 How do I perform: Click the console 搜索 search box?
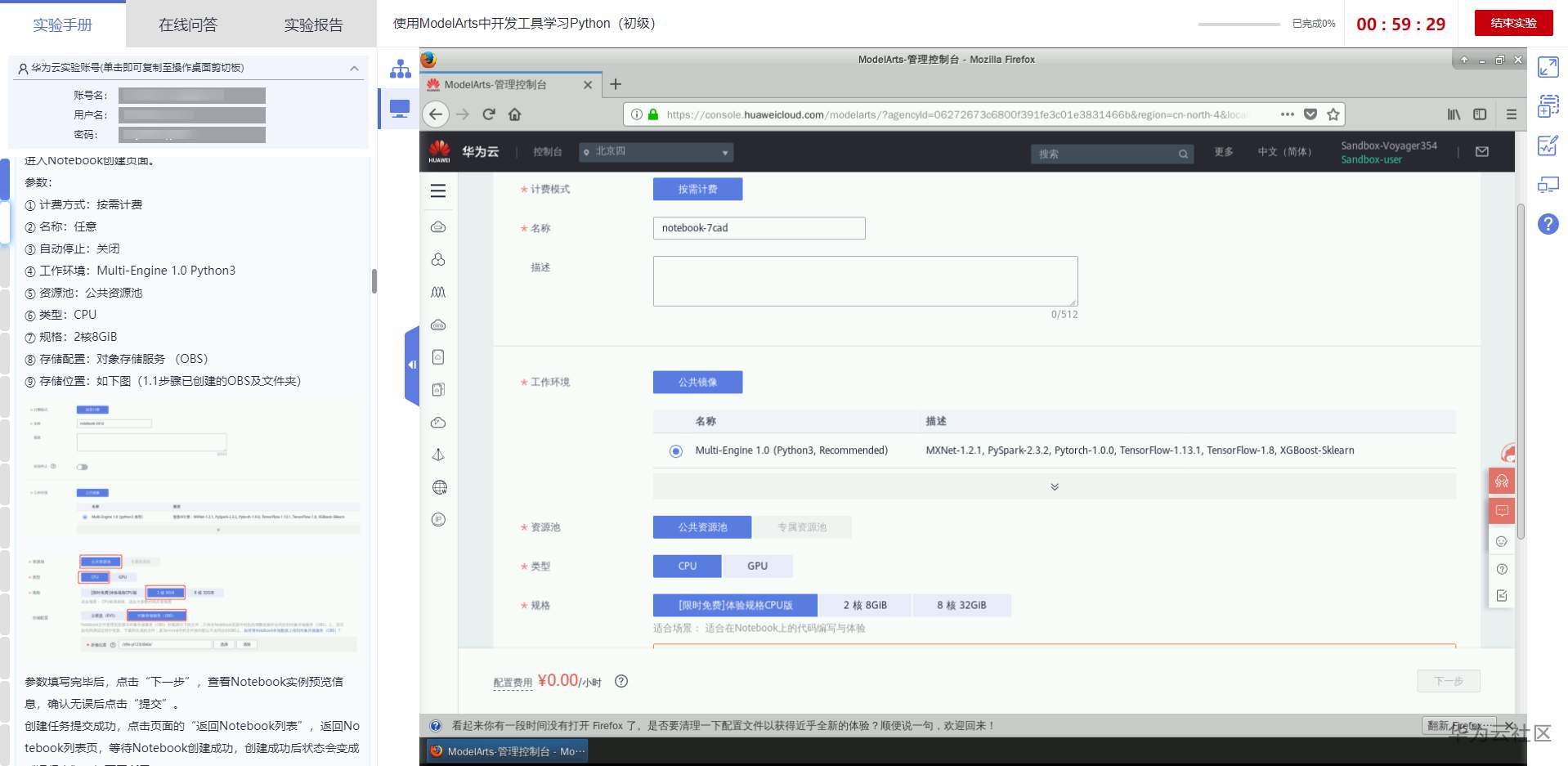pos(1113,154)
